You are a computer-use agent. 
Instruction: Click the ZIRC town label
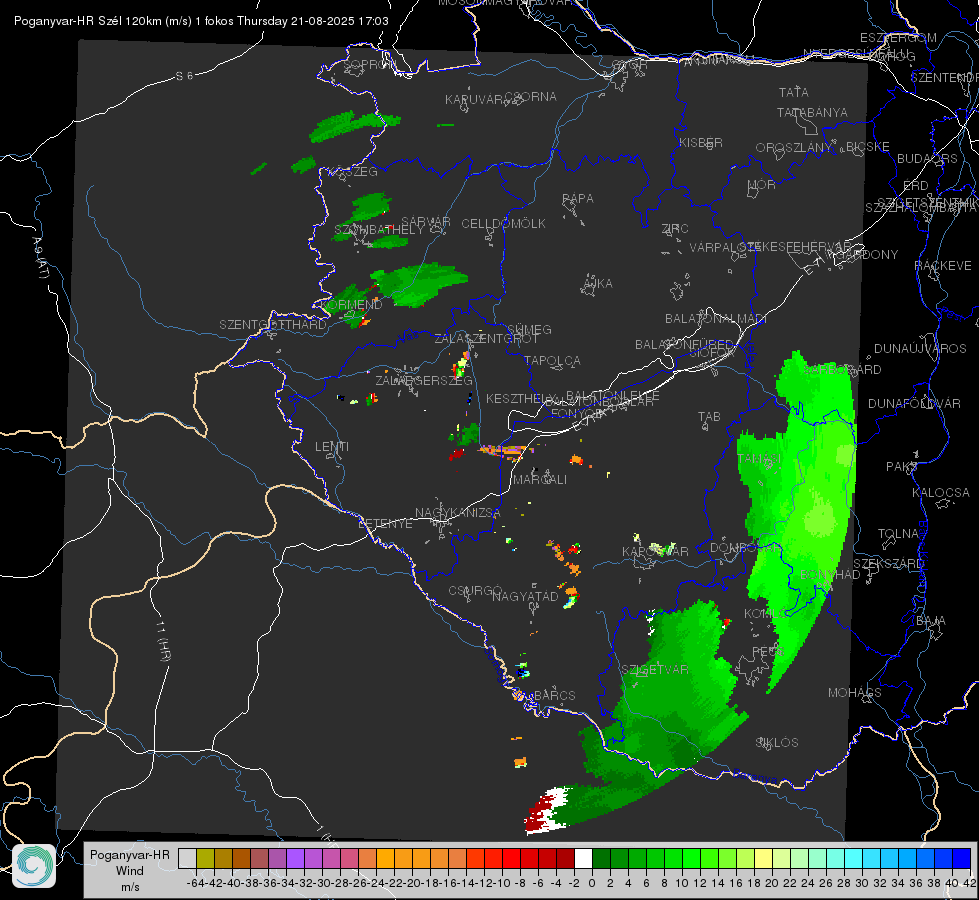point(675,229)
